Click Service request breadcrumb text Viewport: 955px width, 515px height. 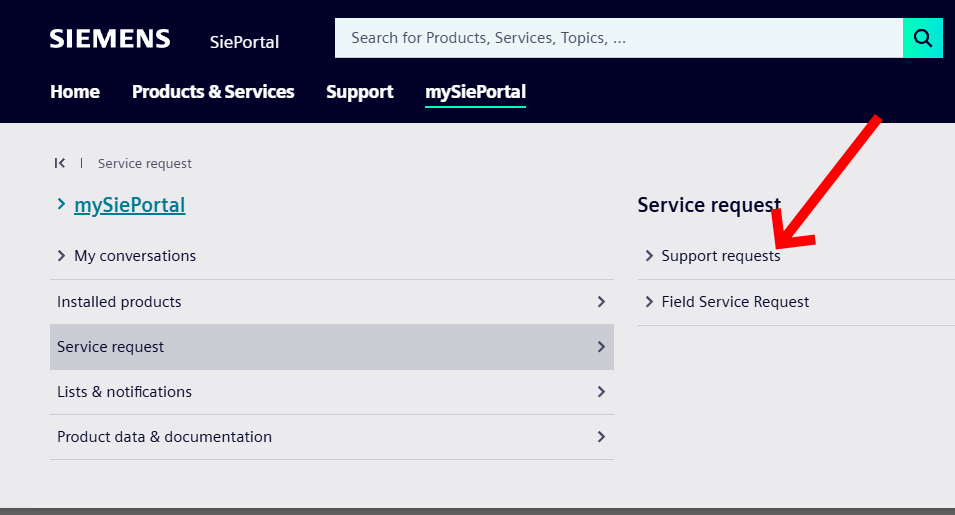coord(145,163)
